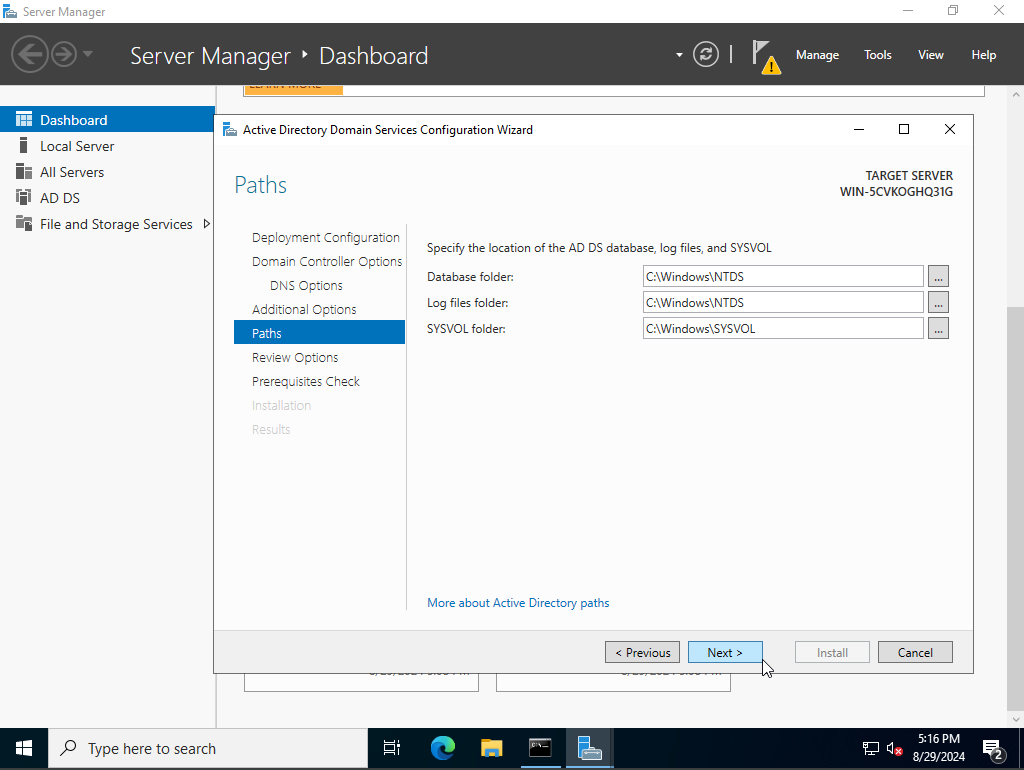This screenshot has width=1024, height=770.
Task: Click the Server Manager taskbar icon
Action: (589, 748)
